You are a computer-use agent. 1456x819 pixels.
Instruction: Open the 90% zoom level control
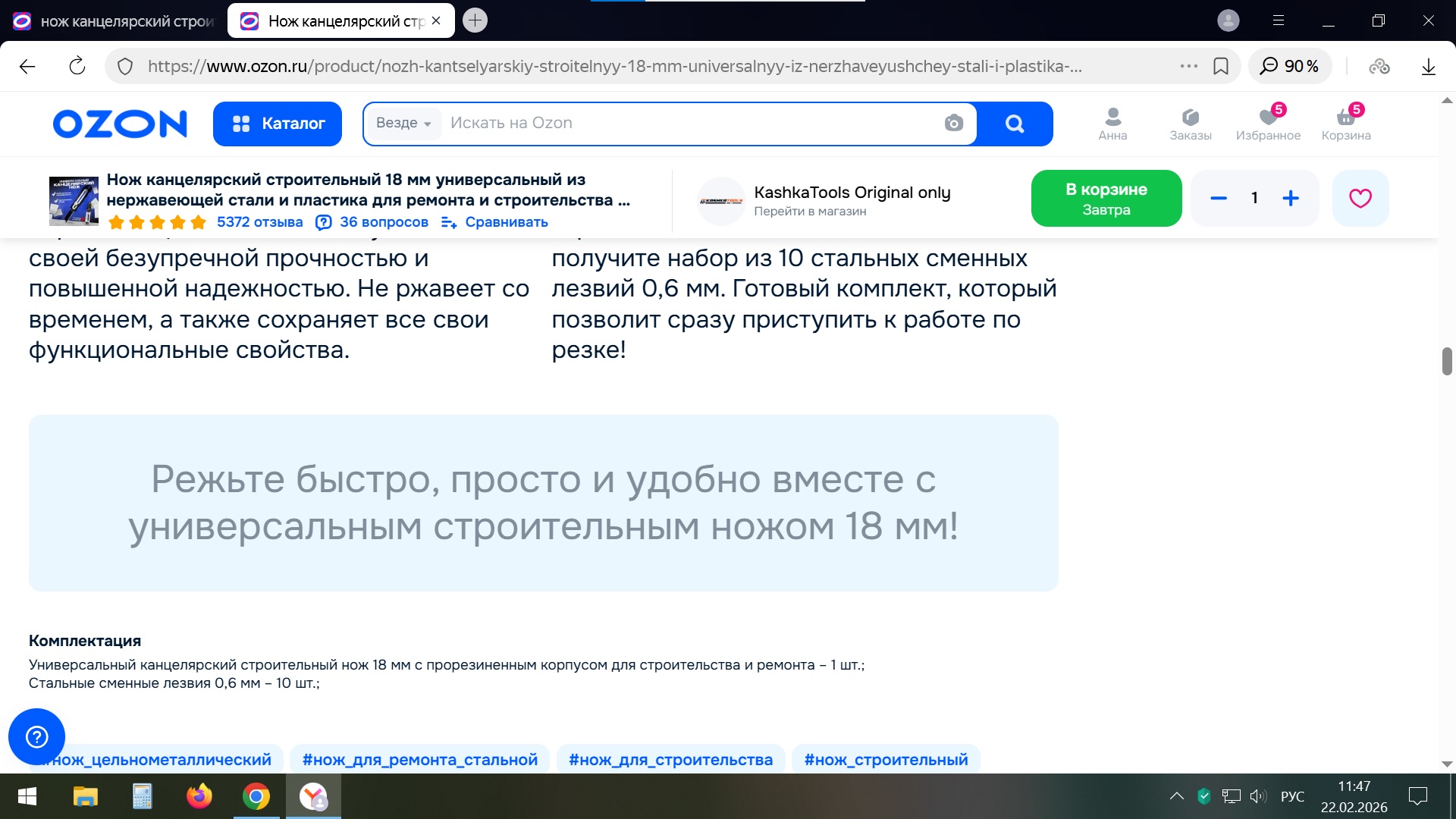pos(1290,67)
